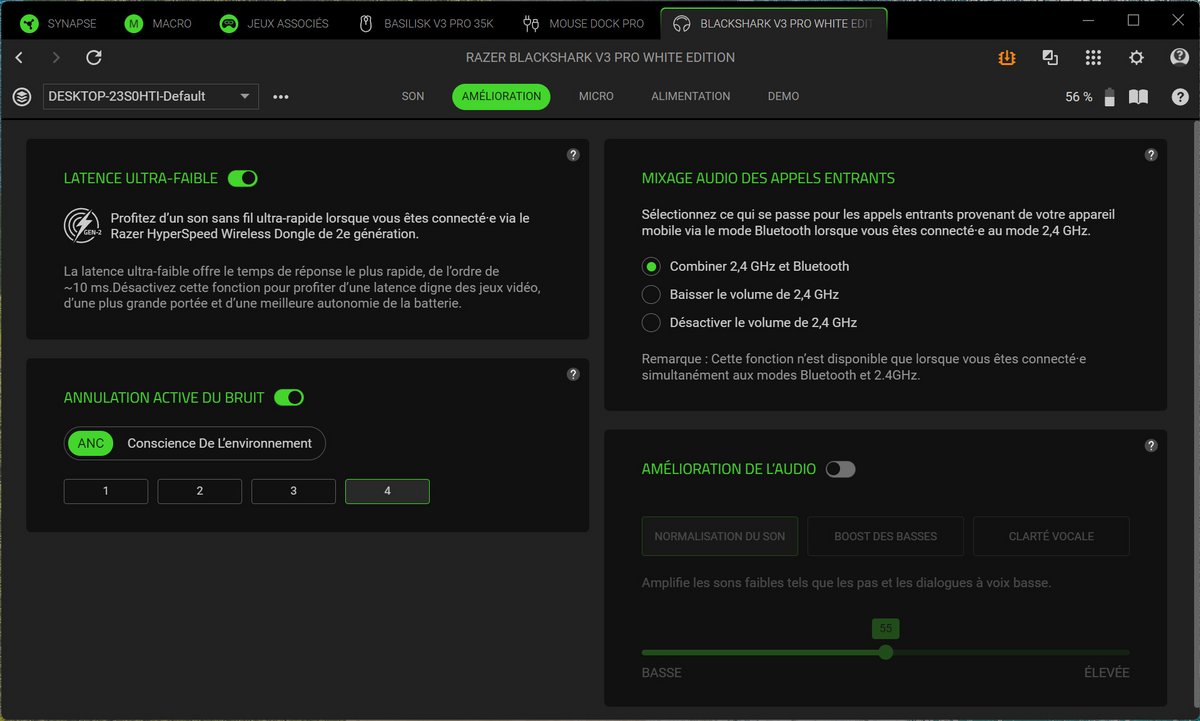Click the headset icon on BlackShark V3 Pro tab
Image resolution: width=1200 pixels, height=721 pixels.
click(682, 23)
